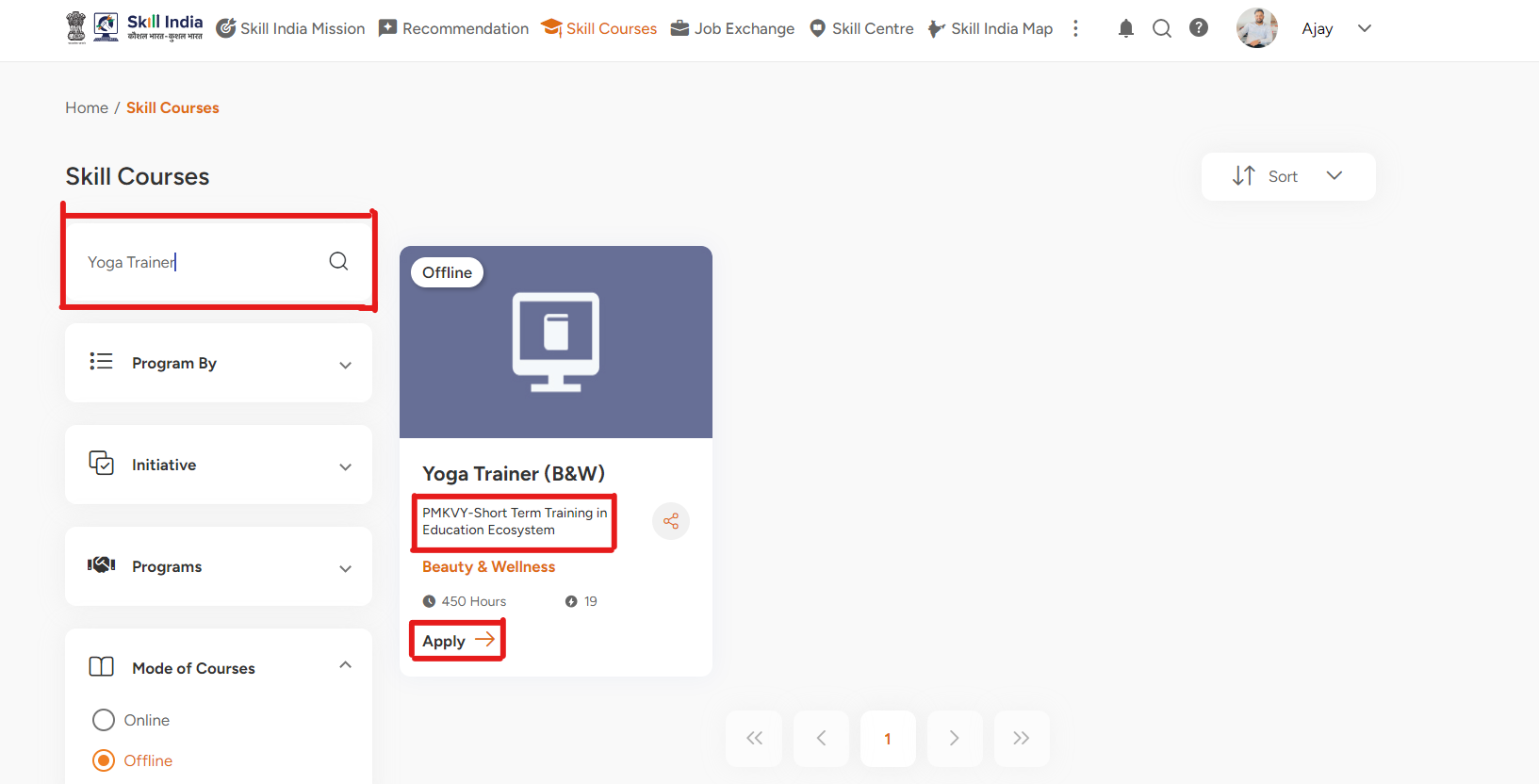Click the Skill India logo
Screen dimensions: 1539x784
[164, 27]
